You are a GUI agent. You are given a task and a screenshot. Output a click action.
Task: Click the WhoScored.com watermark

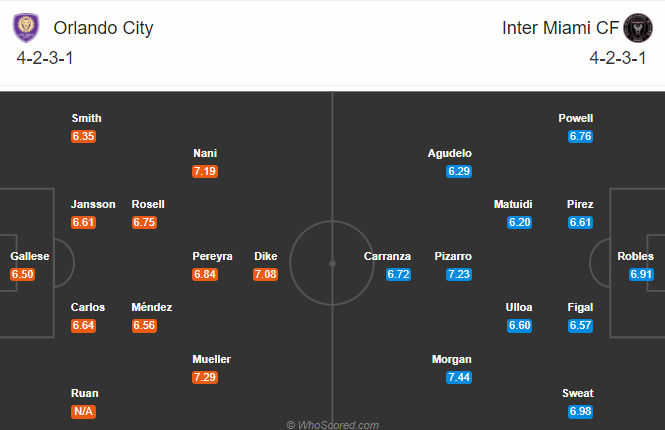(332, 424)
